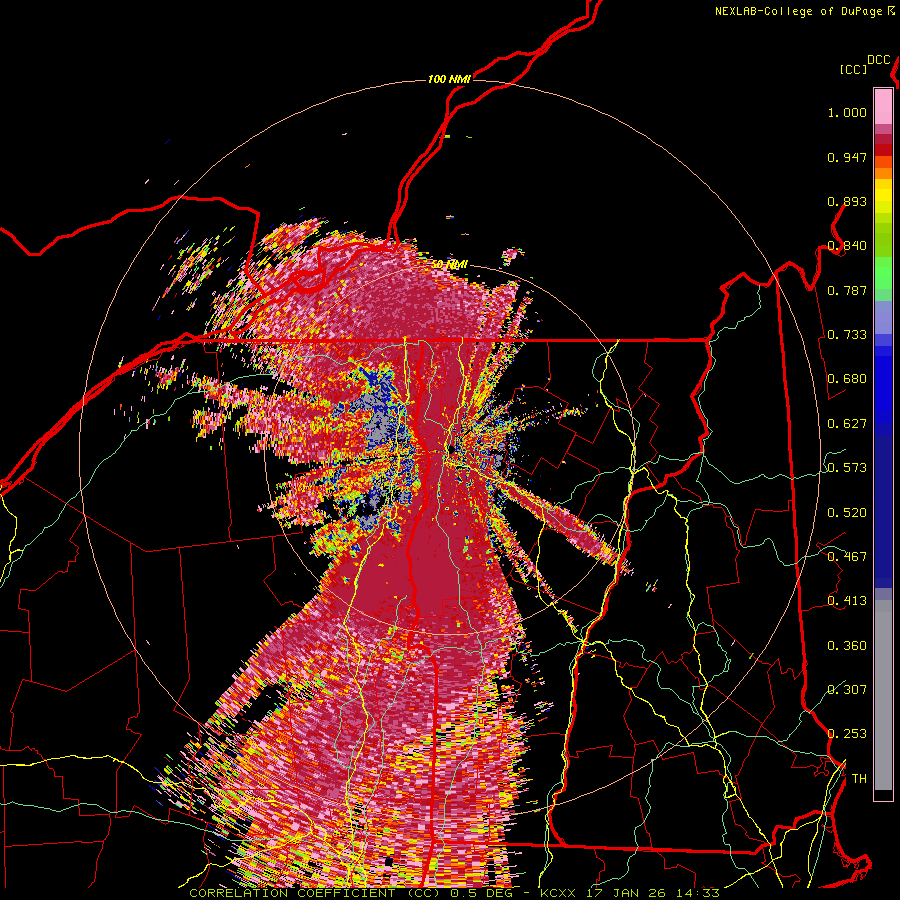900x900 pixels.
Task: Pick the gray segment of the color bar
Action: (883, 695)
